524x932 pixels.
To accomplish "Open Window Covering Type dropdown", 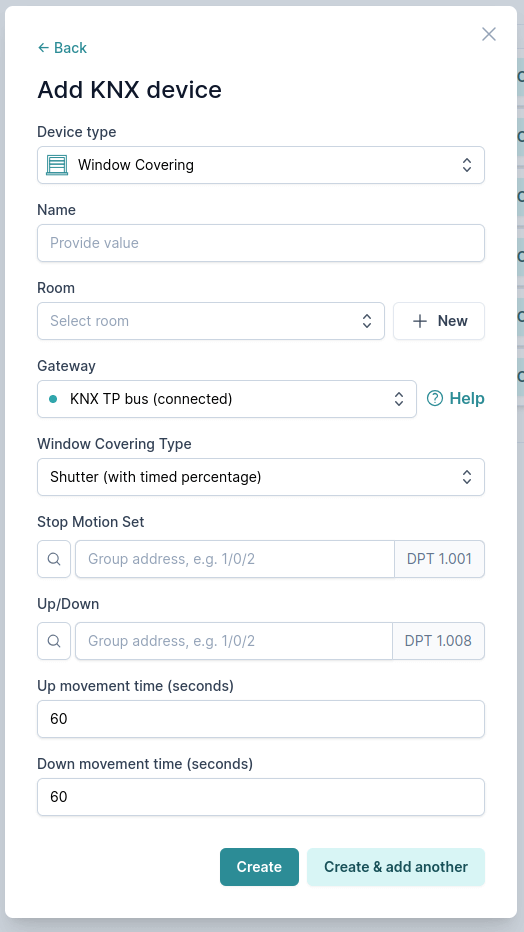I will pyautogui.click(x=261, y=477).
